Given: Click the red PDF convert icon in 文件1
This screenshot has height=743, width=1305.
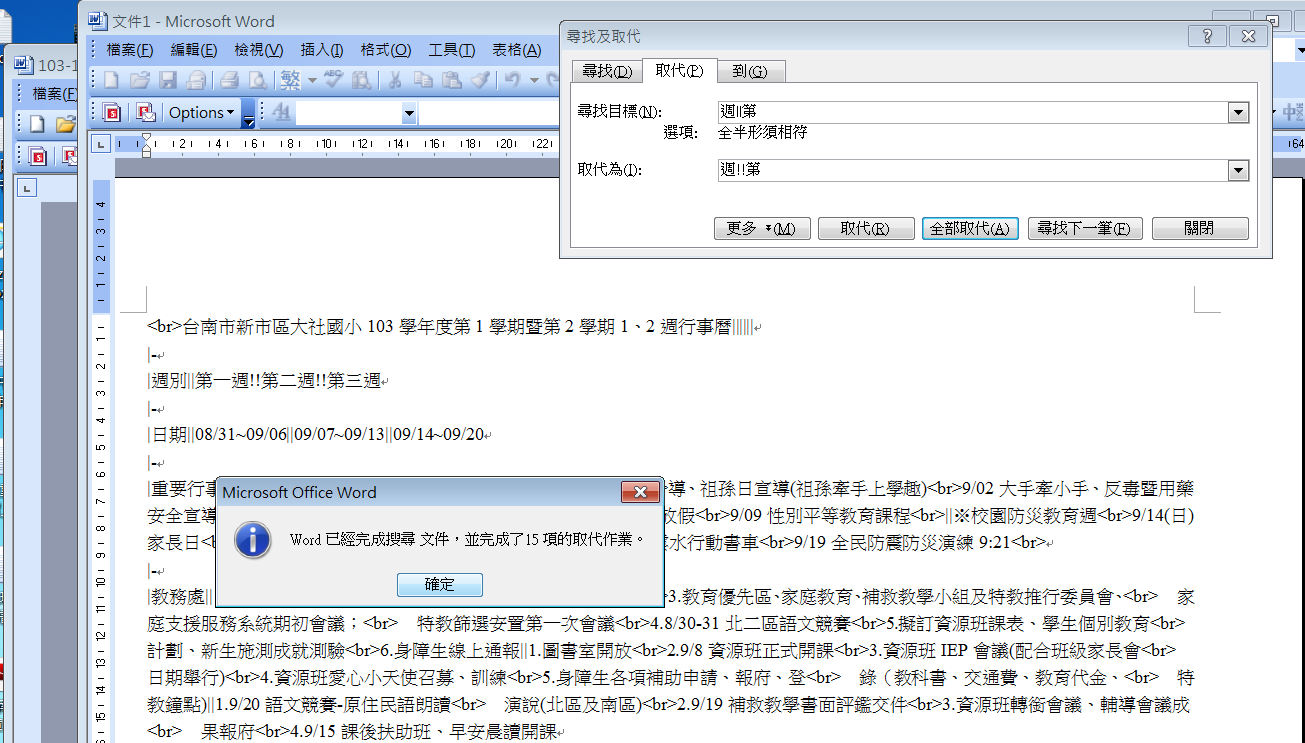Looking at the screenshot, I should click(112, 112).
